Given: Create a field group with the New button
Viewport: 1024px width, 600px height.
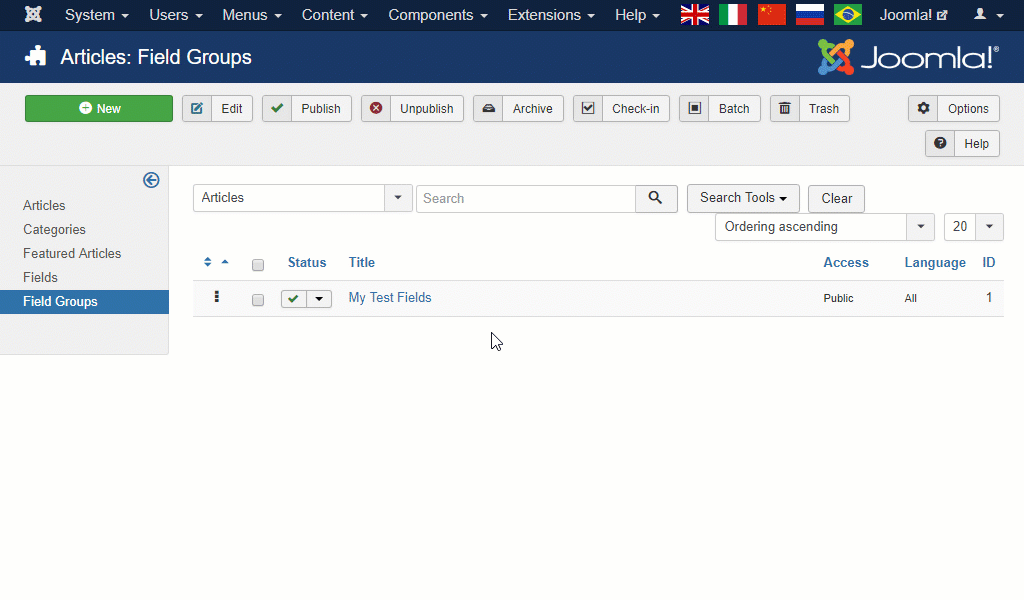Looking at the screenshot, I should click(98, 108).
